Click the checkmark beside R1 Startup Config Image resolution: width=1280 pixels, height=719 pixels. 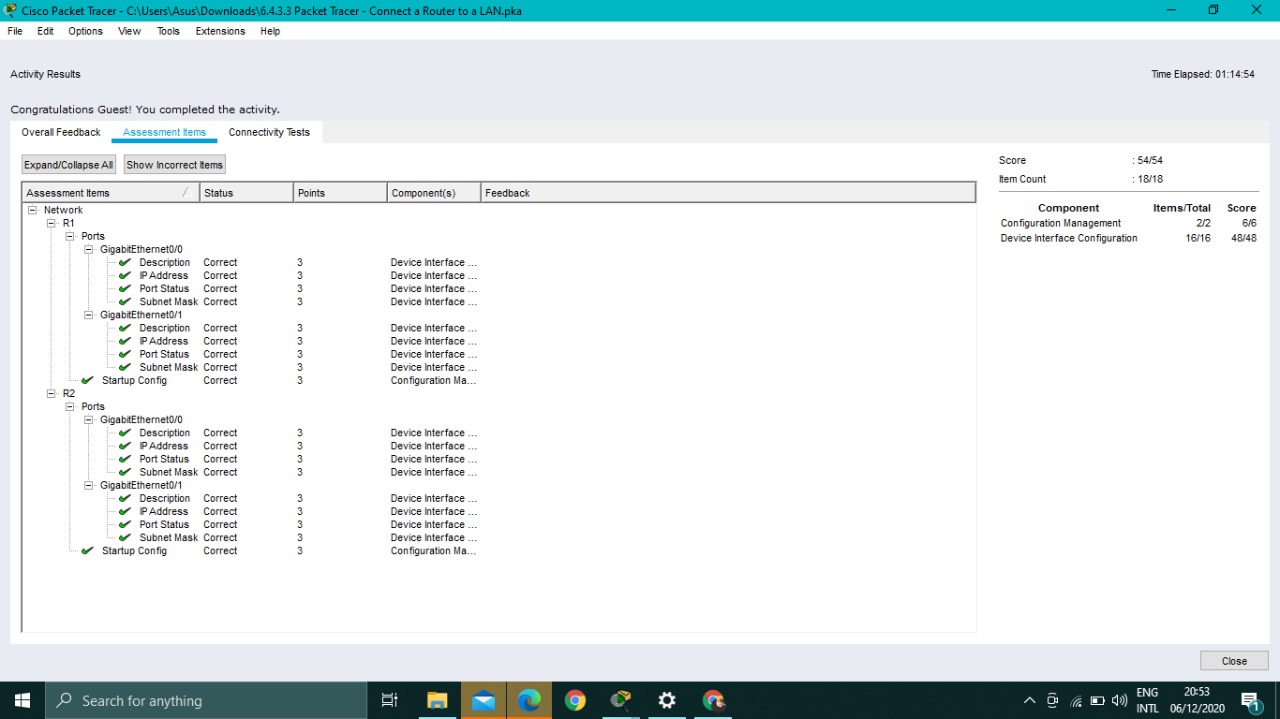(88, 380)
